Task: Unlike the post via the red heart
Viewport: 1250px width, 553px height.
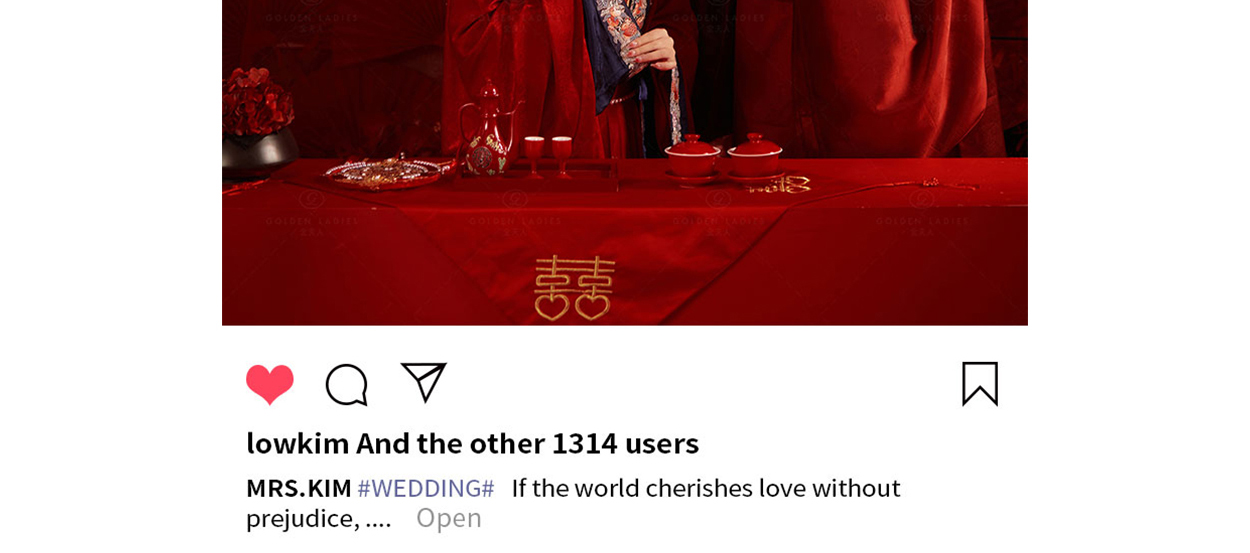Action: pyautogui.click(x=270, y=385)
